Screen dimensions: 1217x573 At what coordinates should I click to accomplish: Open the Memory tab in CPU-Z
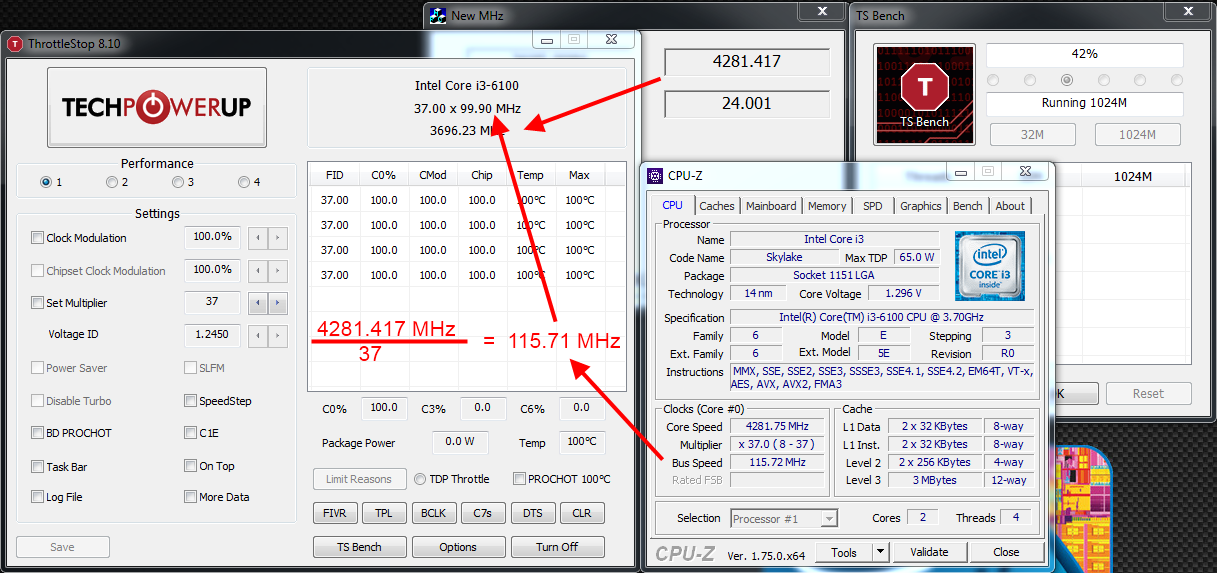click(x=827, y=206)
